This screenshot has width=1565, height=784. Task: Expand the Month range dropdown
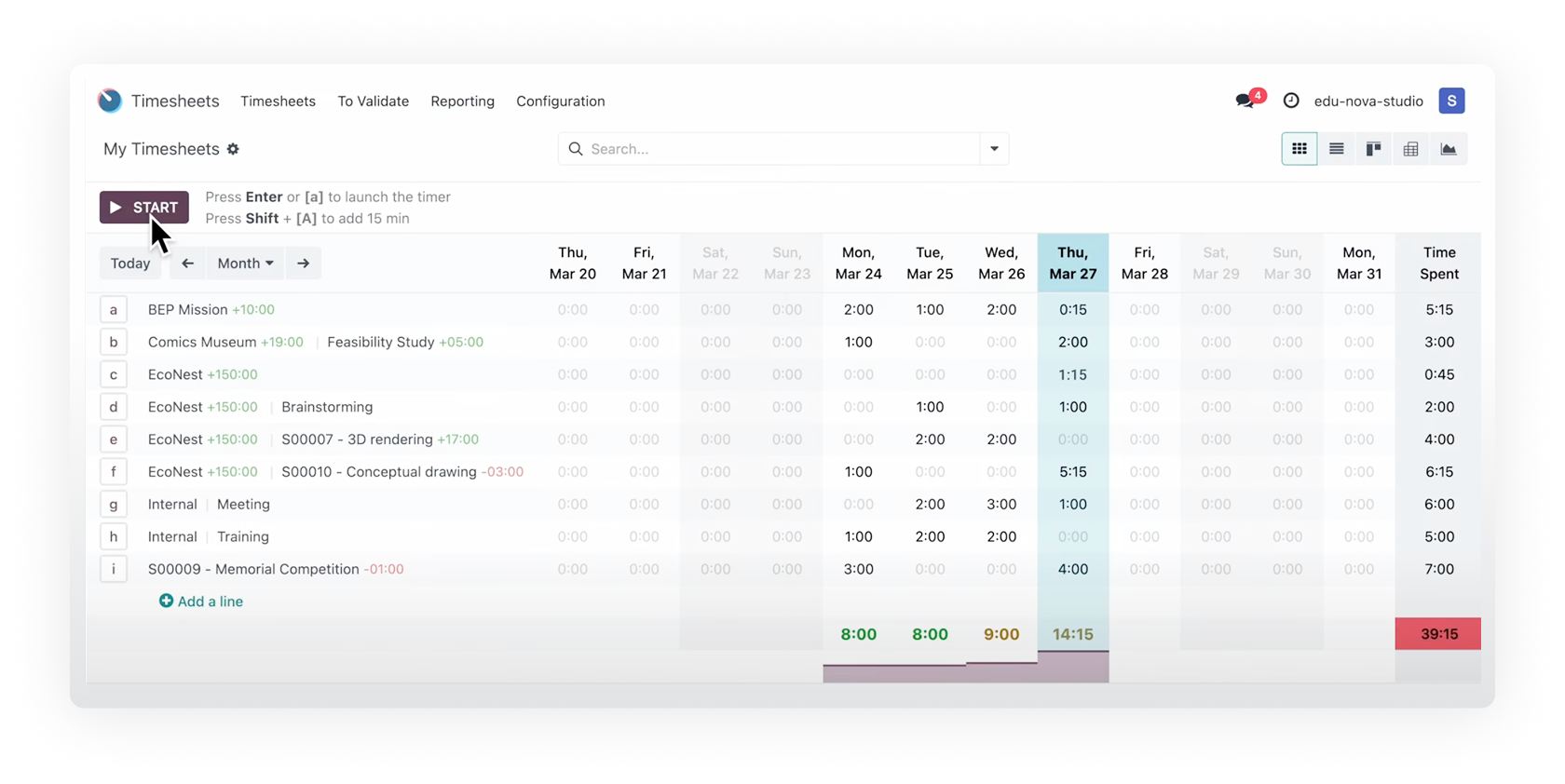point(245,264)
